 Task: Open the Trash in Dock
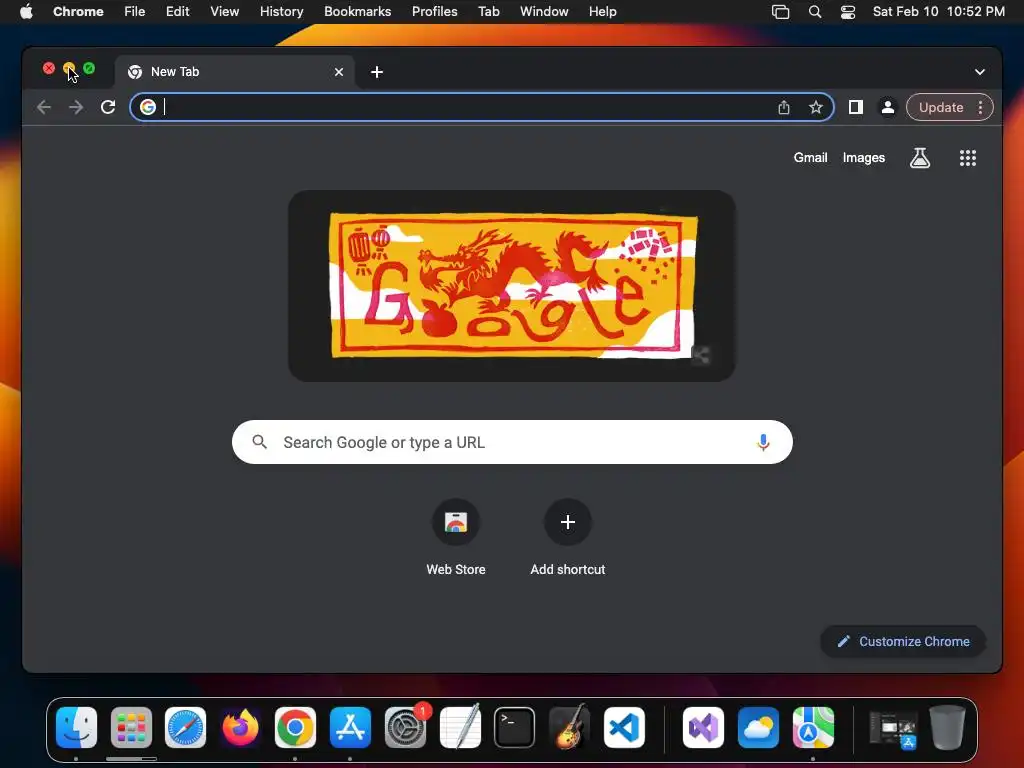pyautogui.click(x=947, y=727)
